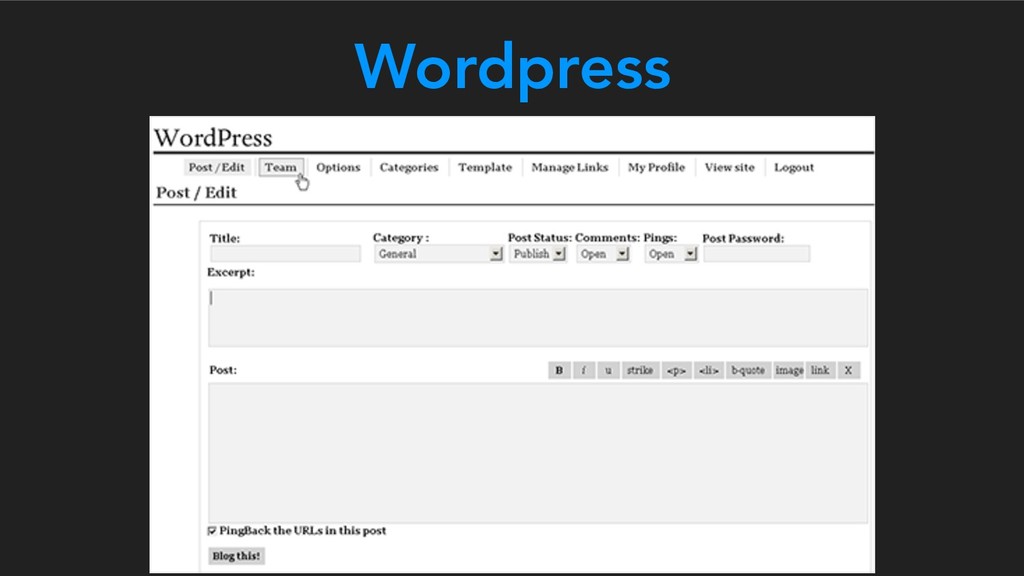
Task: Click the Blog this! button
Action: tap(236, 556)
